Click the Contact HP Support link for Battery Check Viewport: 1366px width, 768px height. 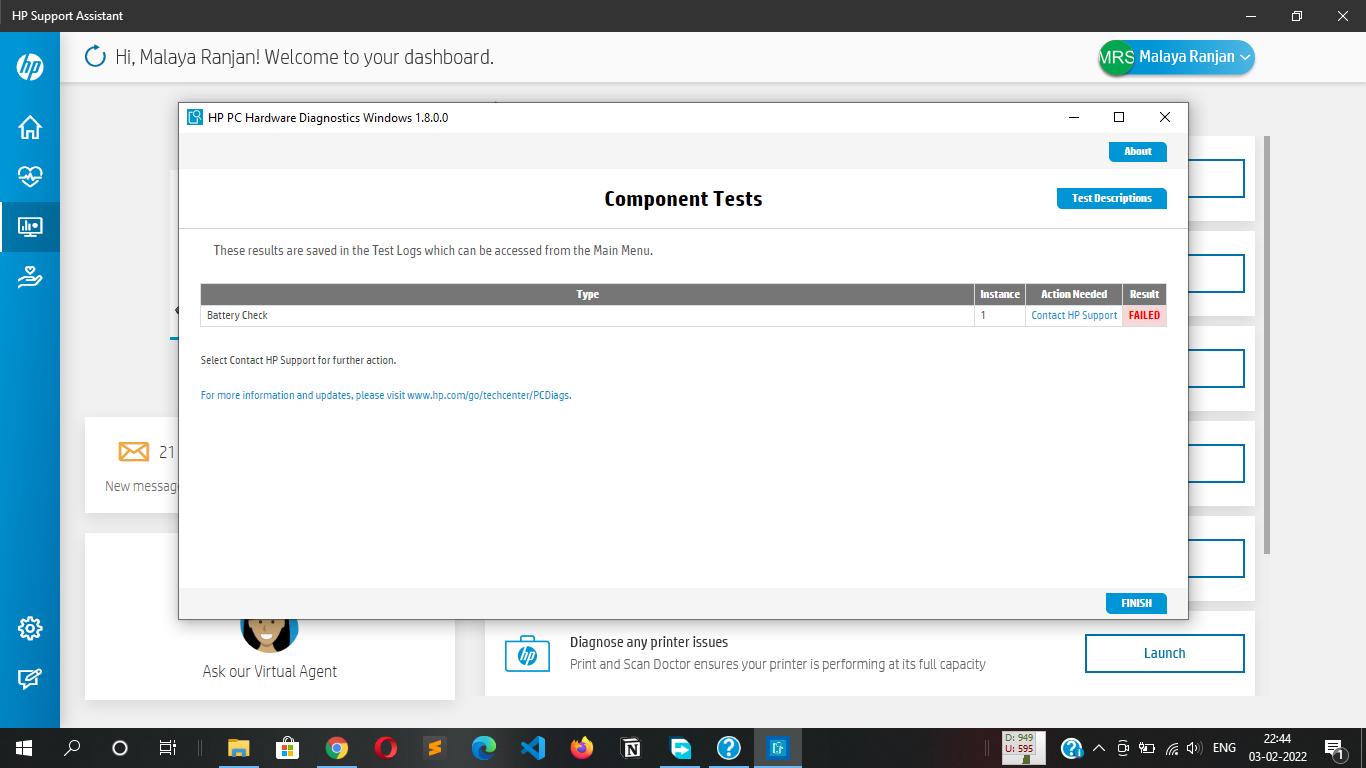click(x=1073, y=315)
